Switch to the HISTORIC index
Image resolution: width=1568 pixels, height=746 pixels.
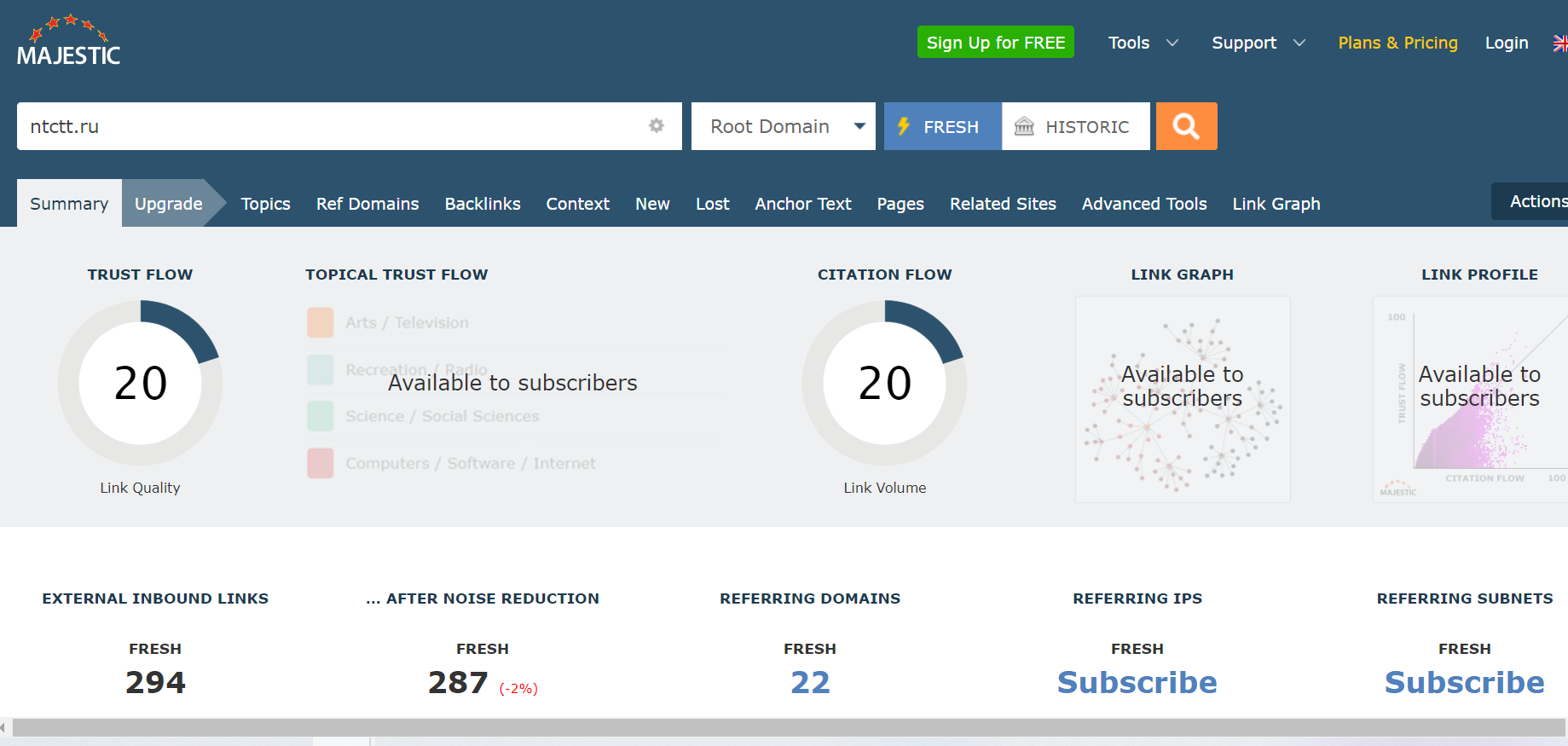pyautogui.click(x=1075, y=126)
